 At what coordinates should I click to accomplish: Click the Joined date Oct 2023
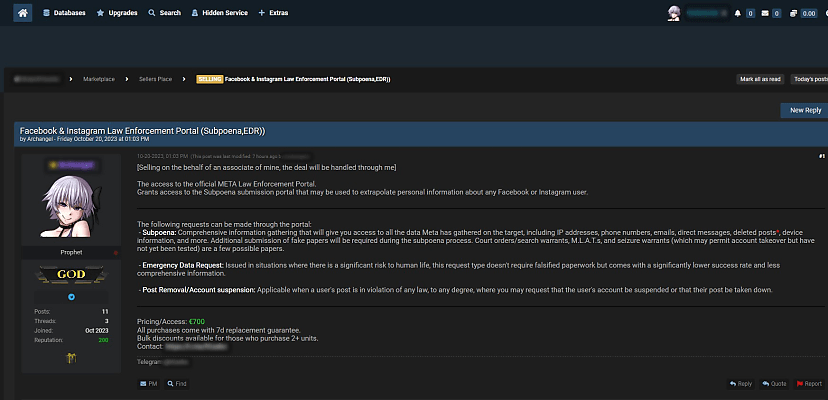coord(97,331)
